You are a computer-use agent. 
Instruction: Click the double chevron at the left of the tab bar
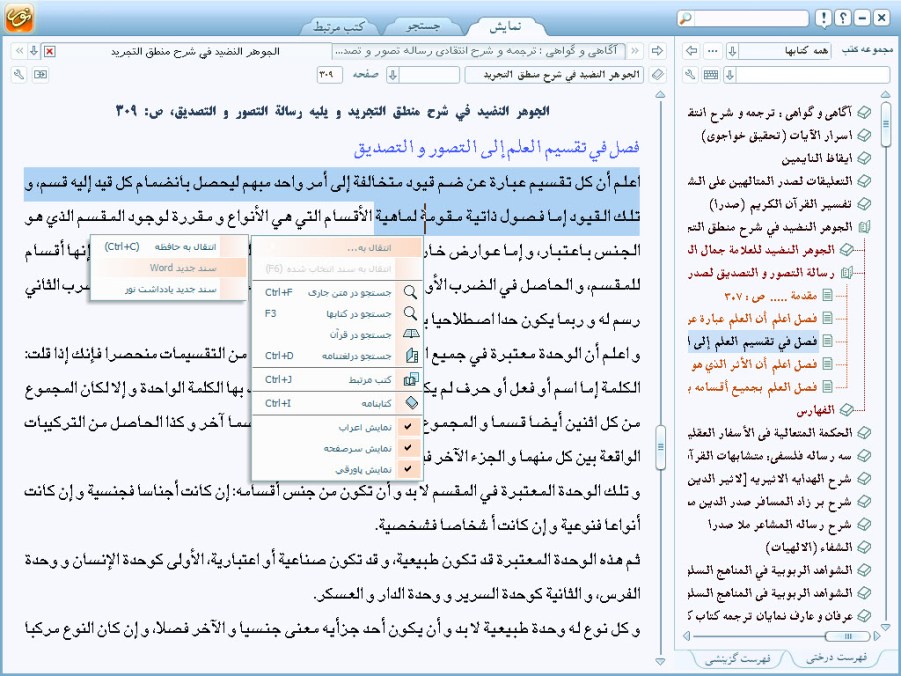click(x=19, y=51)
